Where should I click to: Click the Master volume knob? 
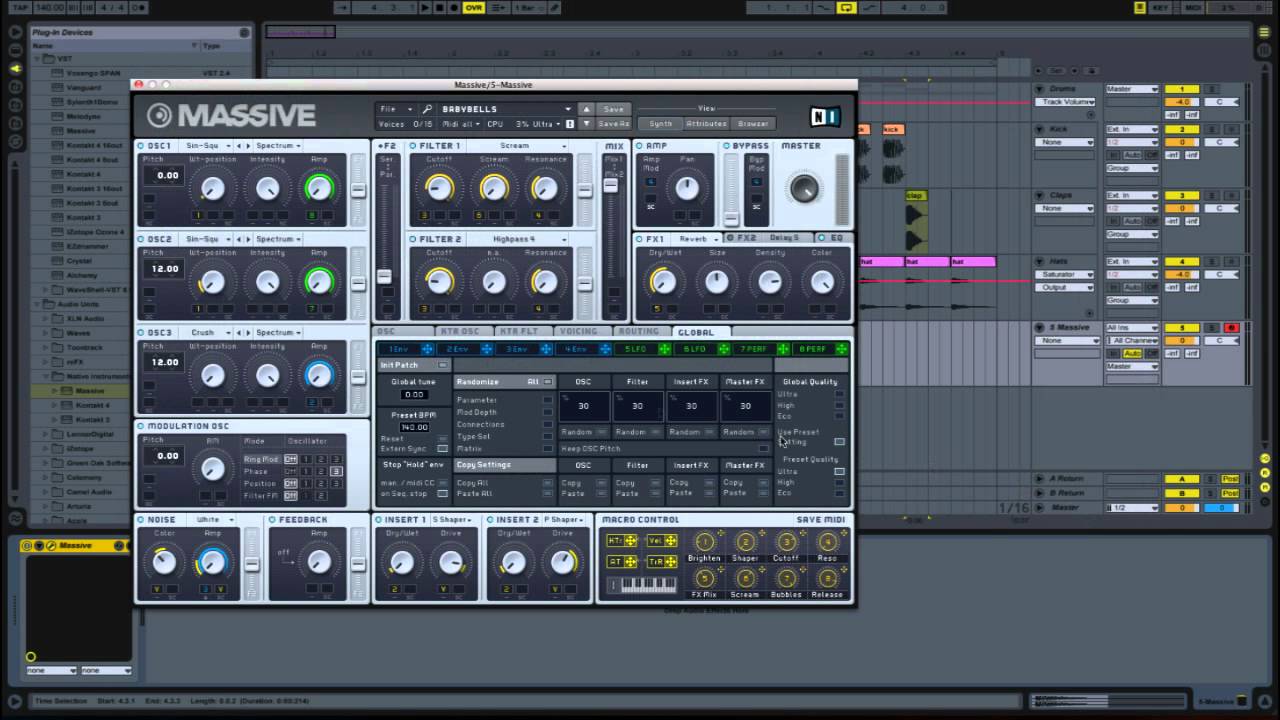pyautogui.click(x=804, y=187)
